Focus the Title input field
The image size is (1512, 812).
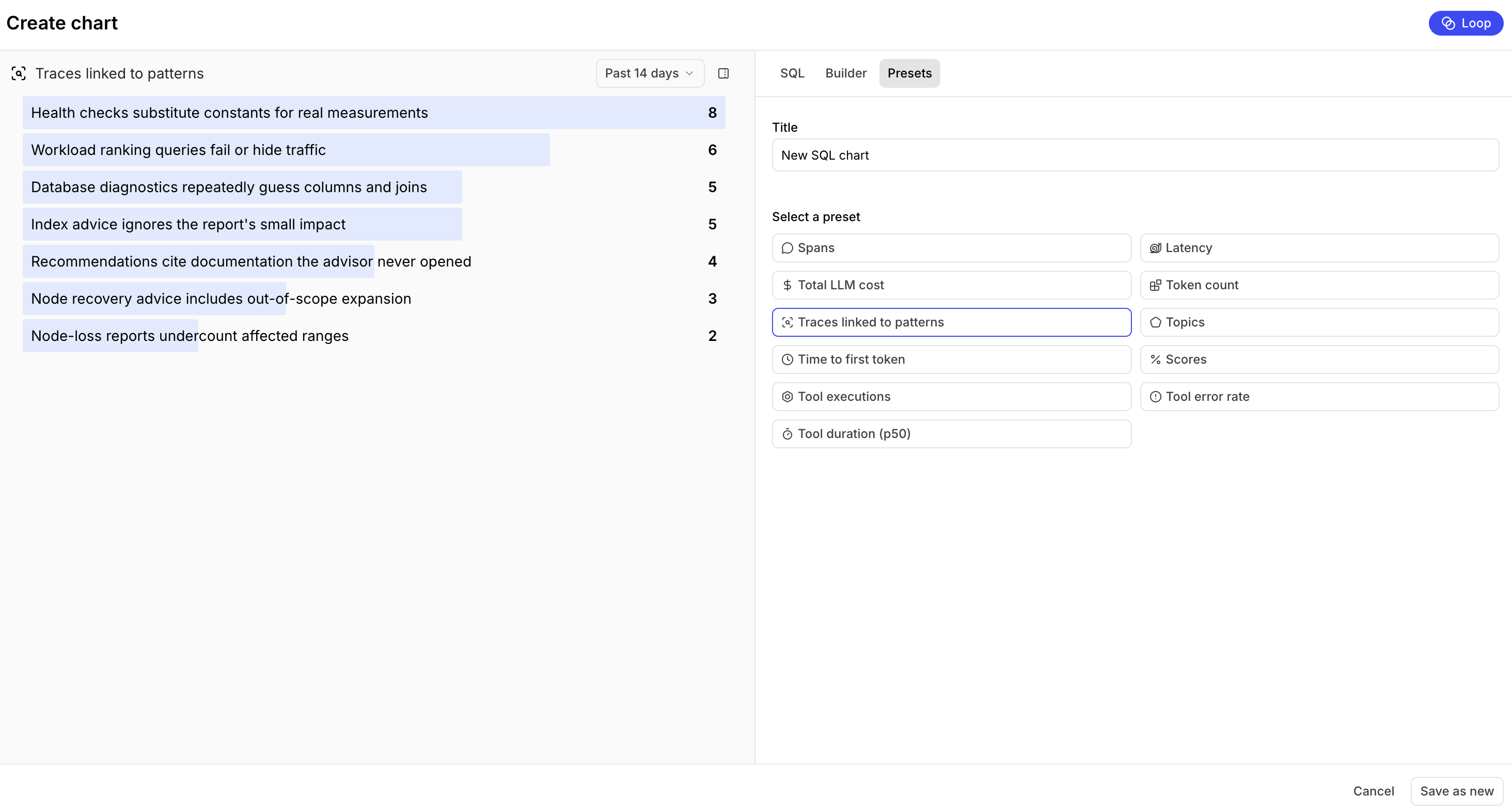click(x=1135, y=155)
